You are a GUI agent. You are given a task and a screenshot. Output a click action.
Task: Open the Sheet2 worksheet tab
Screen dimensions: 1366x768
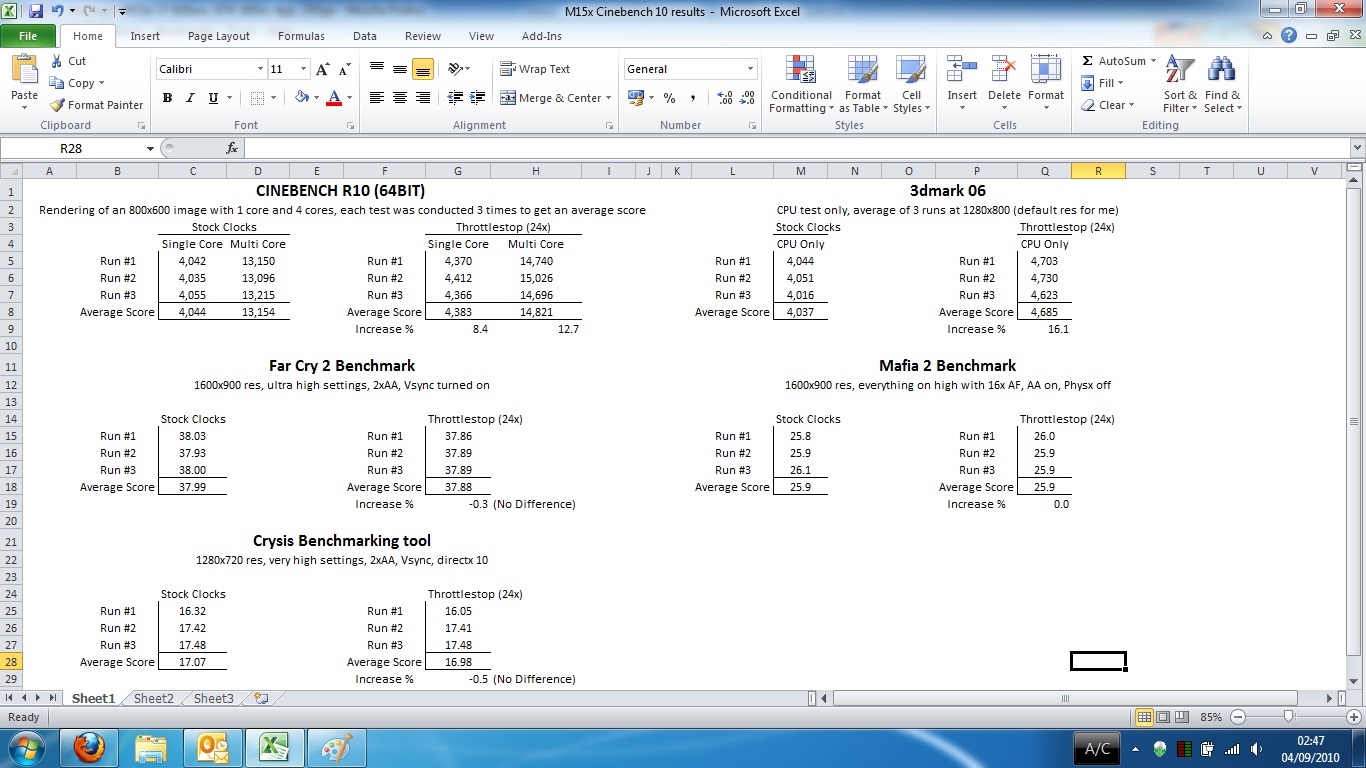(x=154, y=699)
